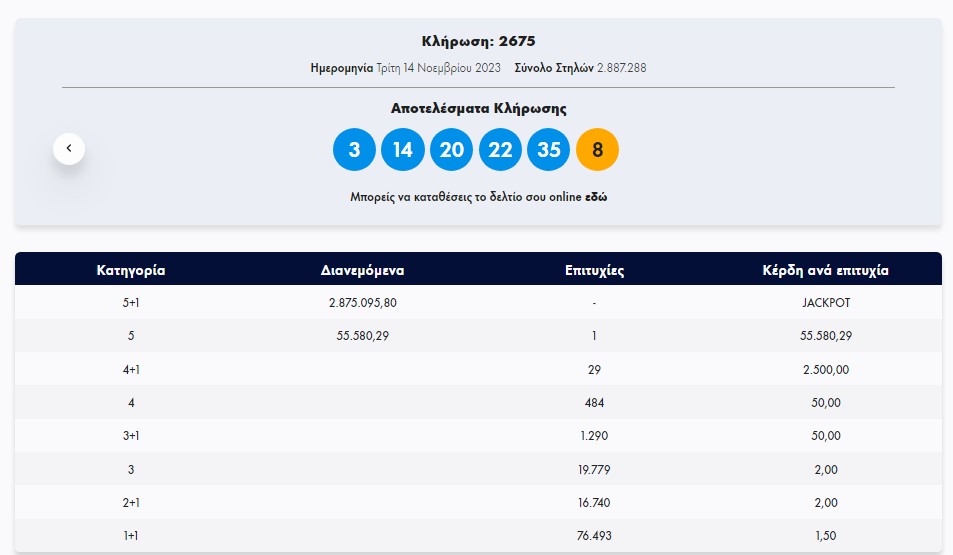Screen dimensions: 953x555
Task: Click the blue ball number 20
Action: [451, 150]
